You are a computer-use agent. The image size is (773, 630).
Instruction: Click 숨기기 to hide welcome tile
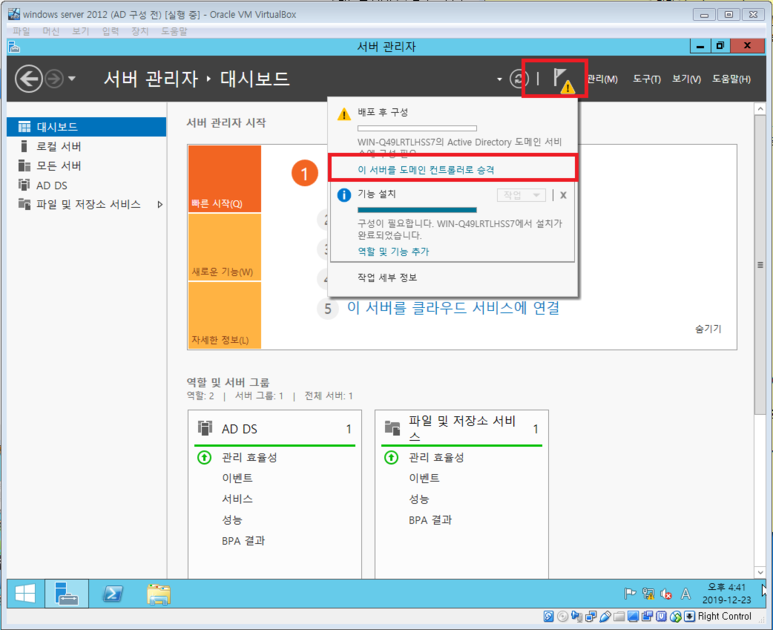708,329
